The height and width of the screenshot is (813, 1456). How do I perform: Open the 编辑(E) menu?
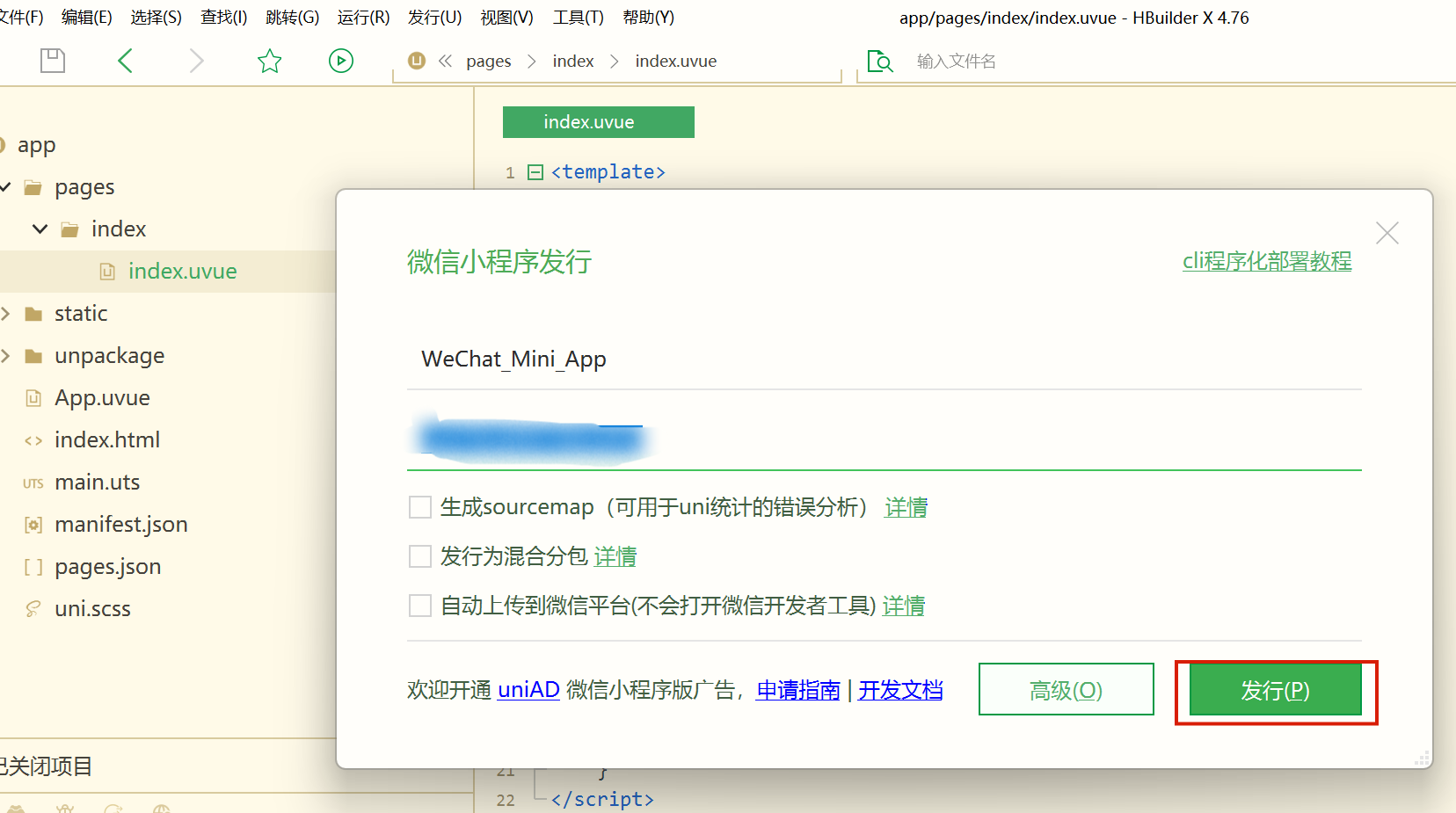[87, 18]
